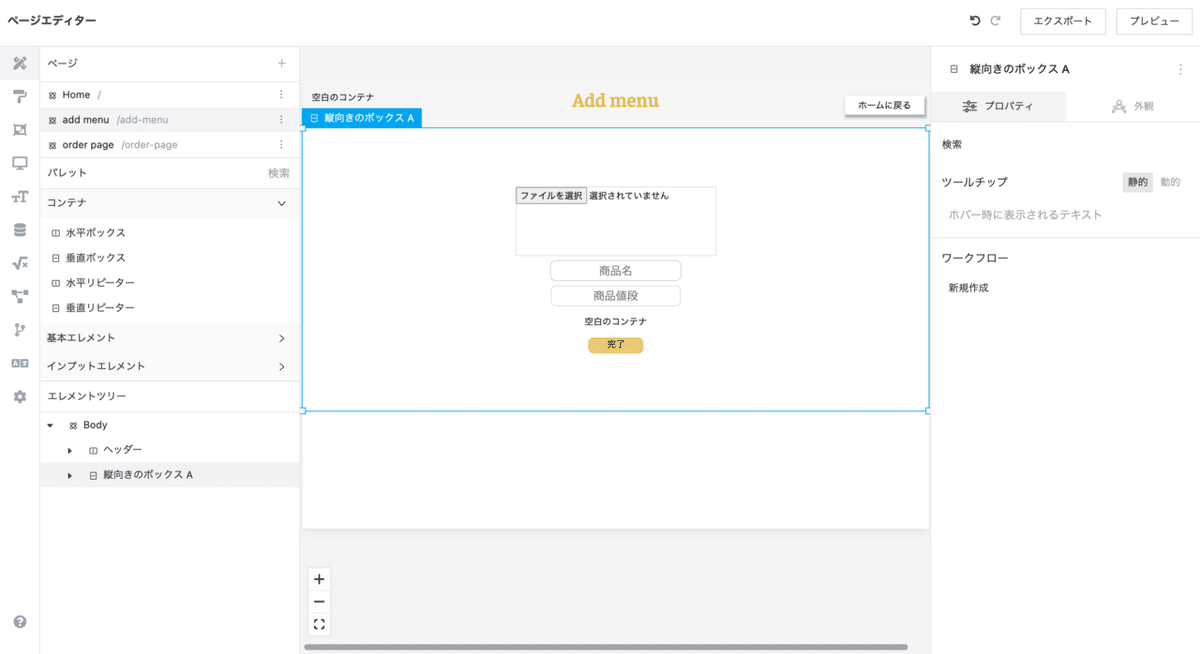Redo the last undone change
Viewport: 1200px width, 654px height.
coord(995,21)
